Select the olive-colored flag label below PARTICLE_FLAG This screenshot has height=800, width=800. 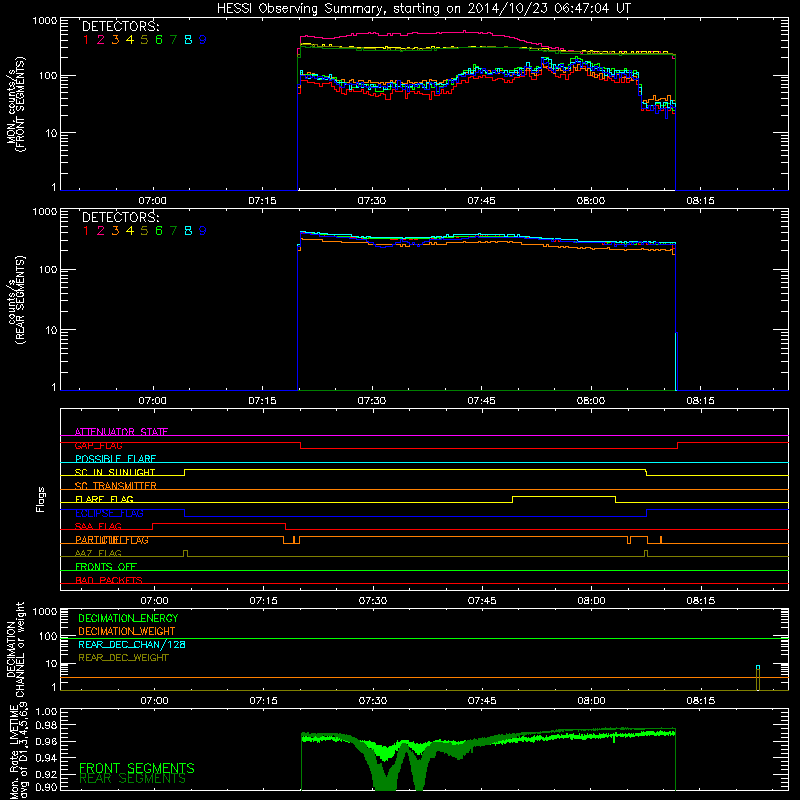[x=98, y=553]
